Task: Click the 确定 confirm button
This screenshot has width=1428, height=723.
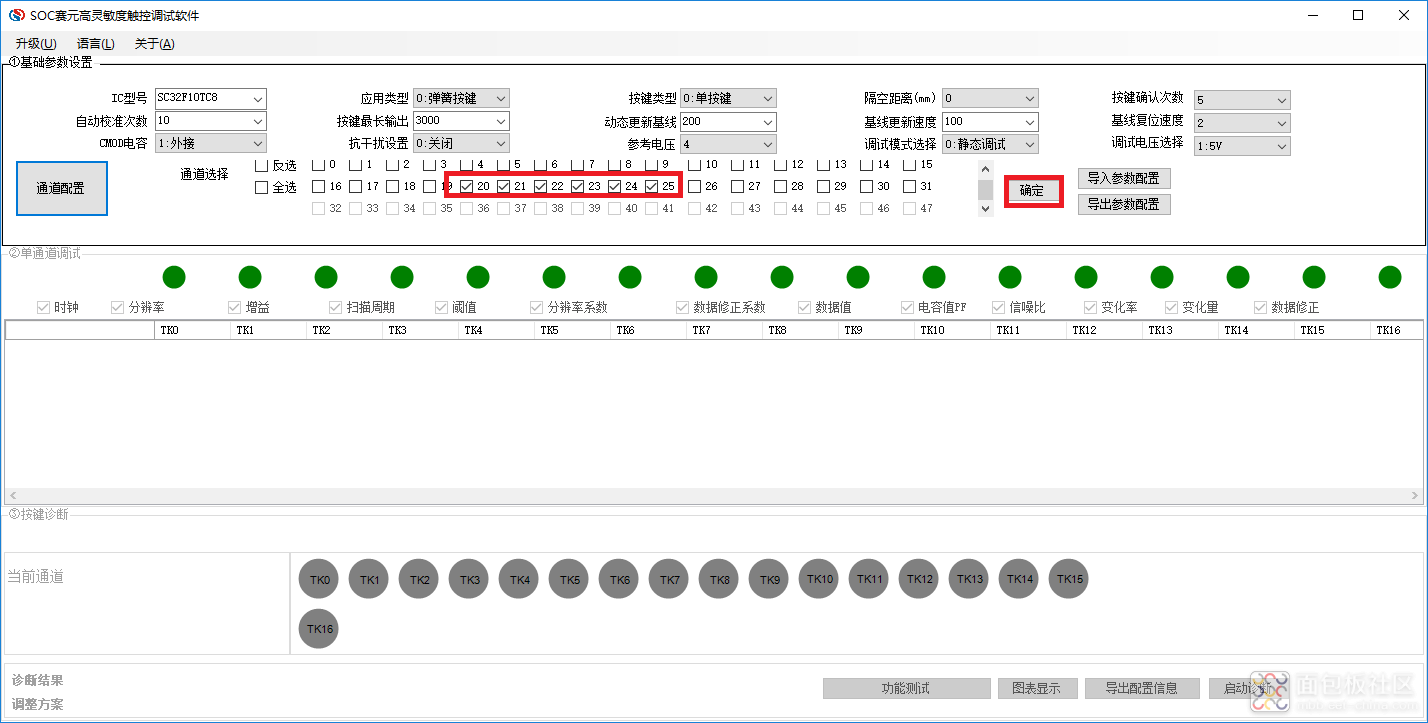Action: (x=1032, y=190)
